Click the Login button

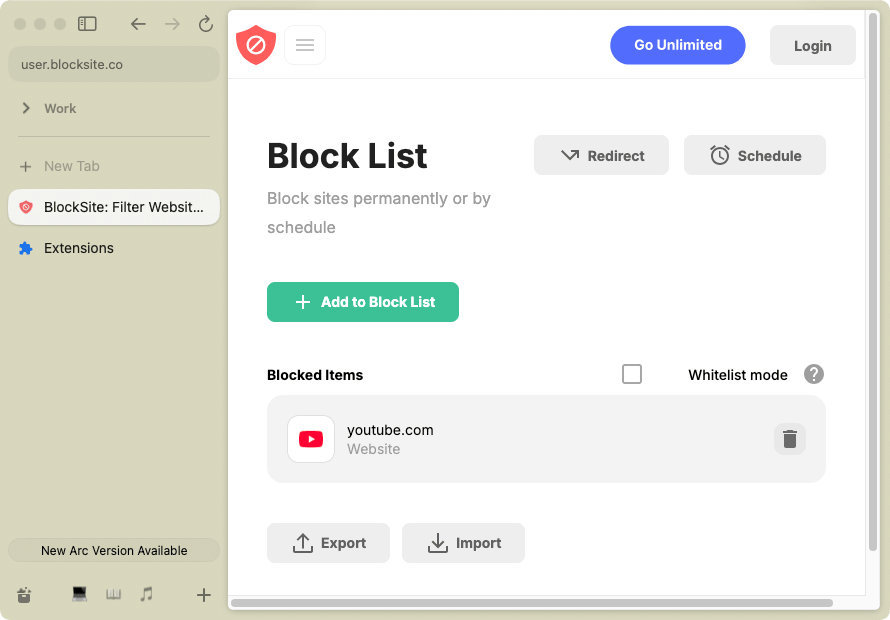[812, 45]
